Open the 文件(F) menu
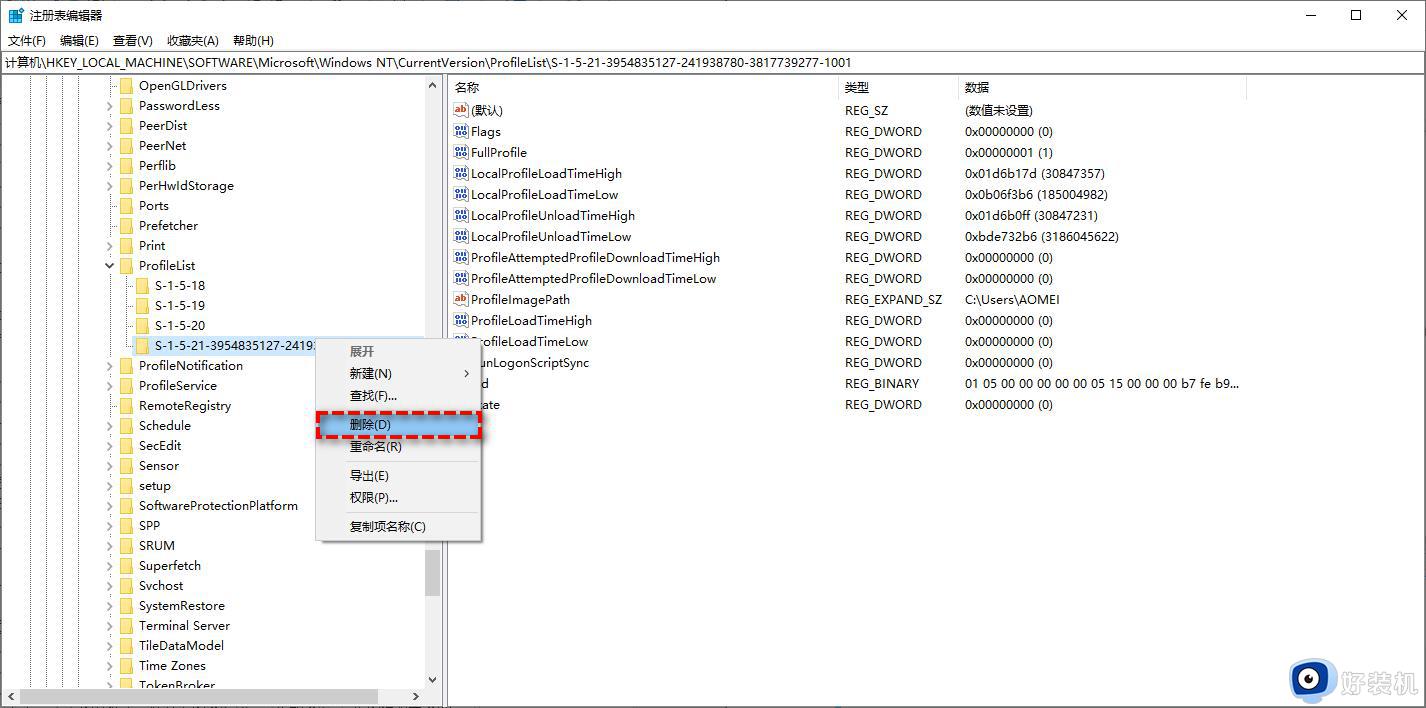1426x708 pixels. point(27,41)
